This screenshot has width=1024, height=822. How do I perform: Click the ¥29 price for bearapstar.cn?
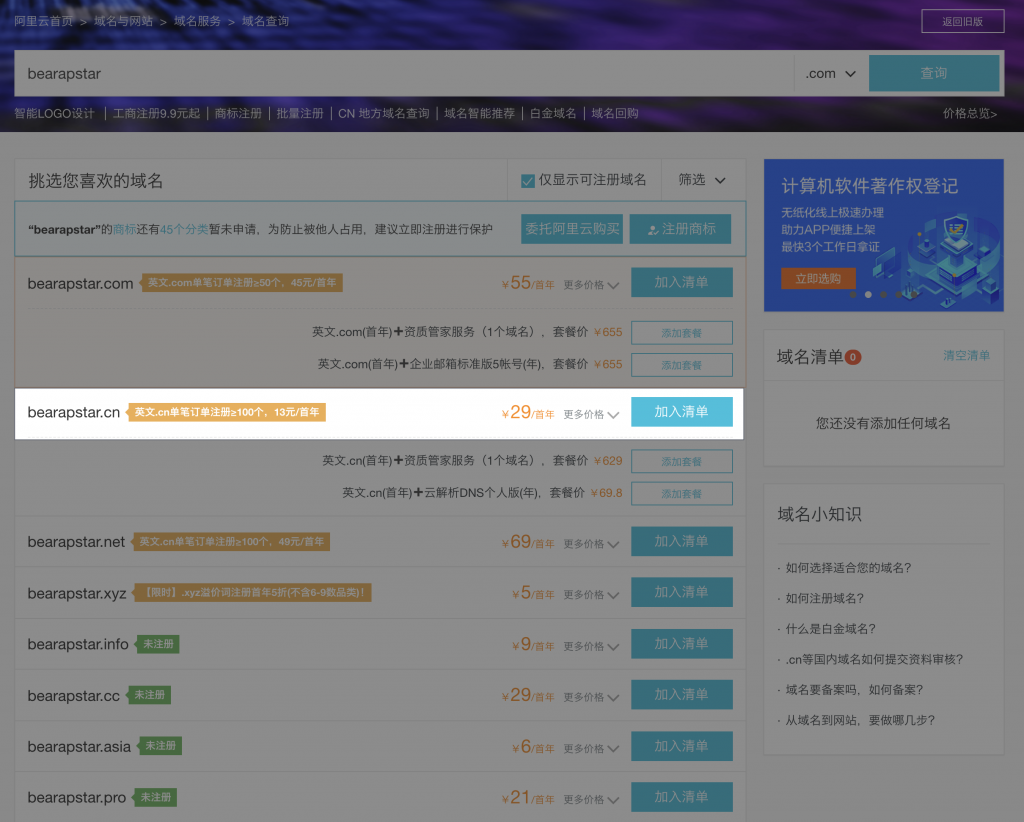click(528, 413)
